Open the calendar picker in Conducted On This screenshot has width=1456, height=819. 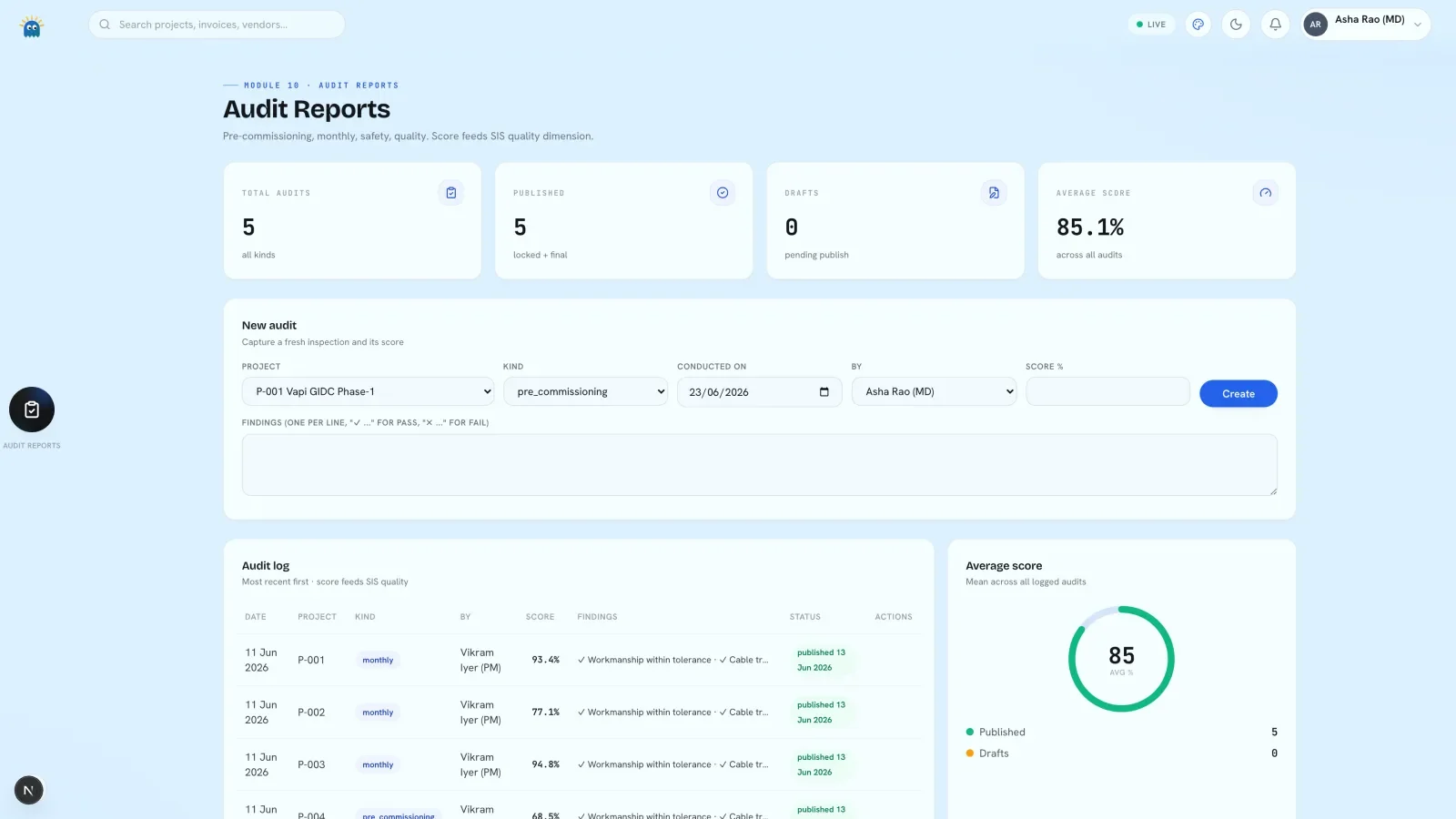(x=824, y=392)
